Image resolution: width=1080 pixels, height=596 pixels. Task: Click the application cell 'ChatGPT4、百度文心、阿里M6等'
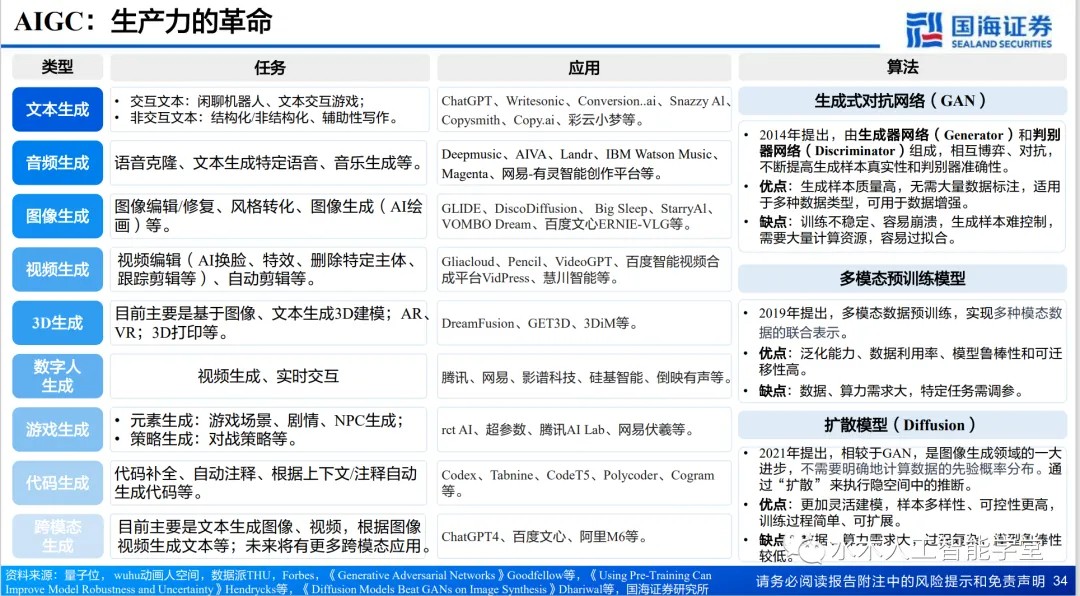pyautogui.click(x=584, y=536)
